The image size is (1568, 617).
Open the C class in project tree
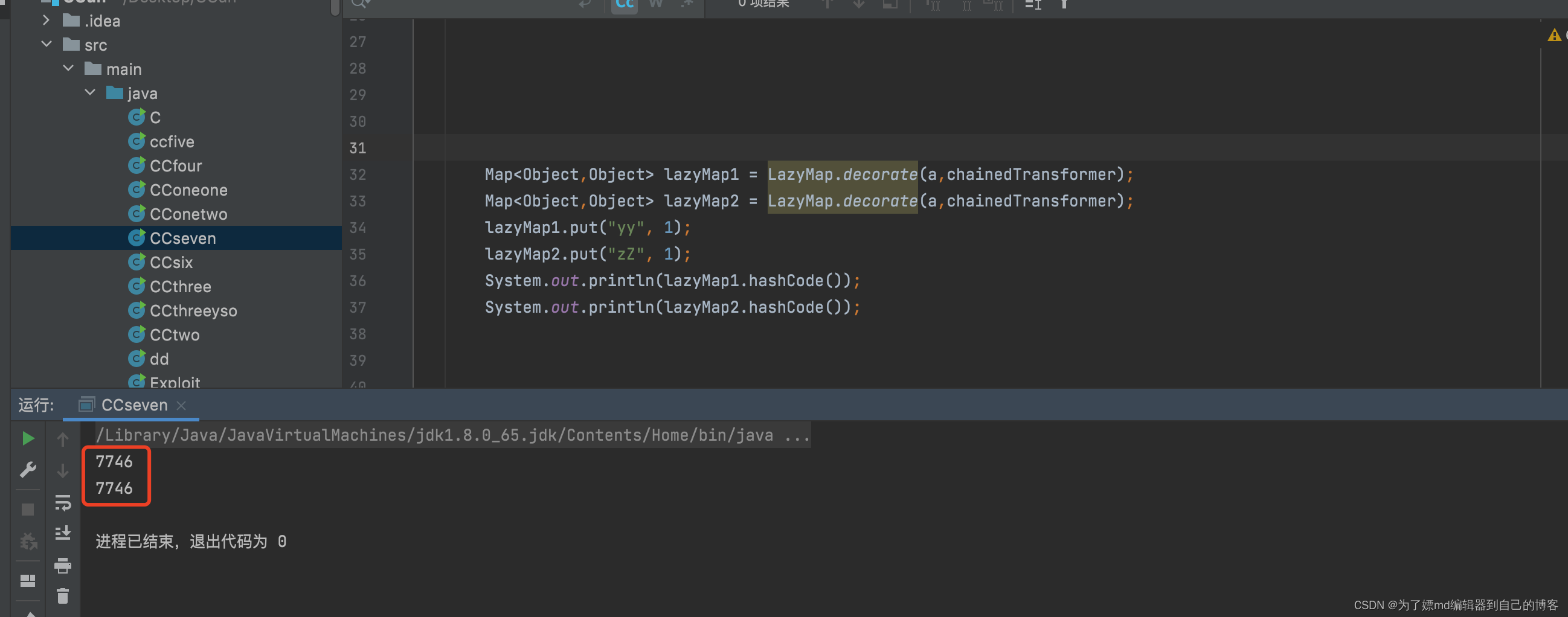[x=155, y=118]
